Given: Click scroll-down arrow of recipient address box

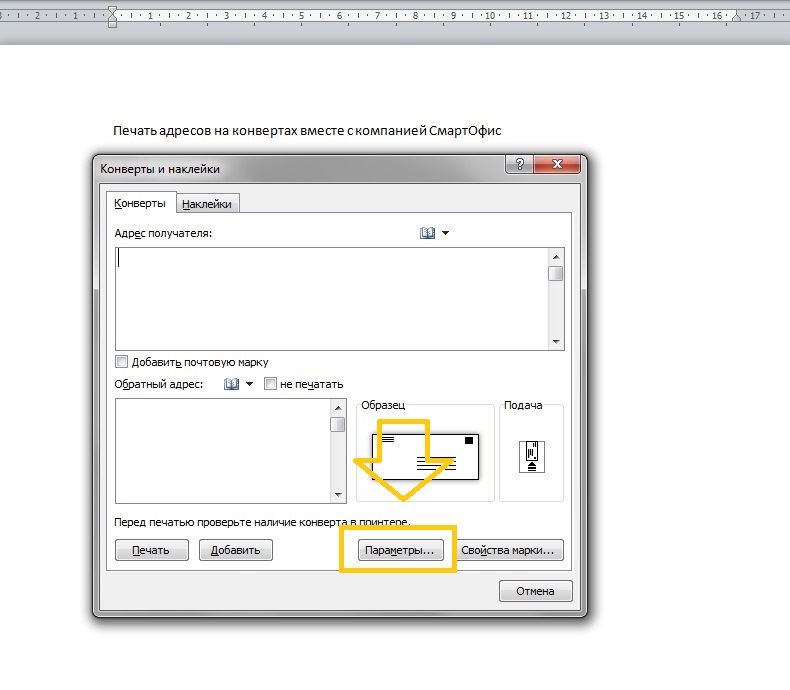Looking at the screenshot, I should coord(556,342).
